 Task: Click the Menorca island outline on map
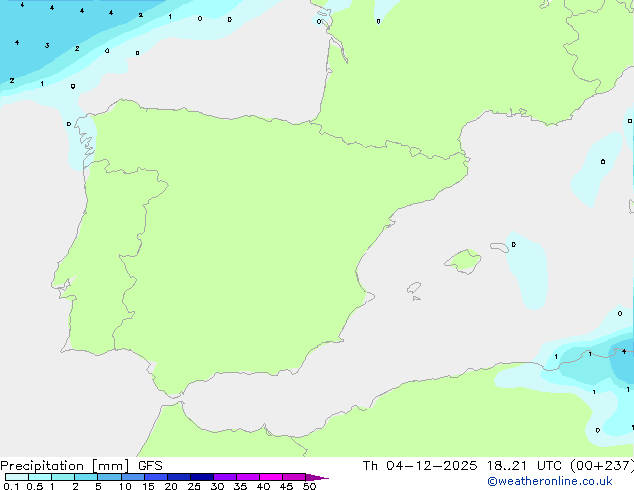[499, 247]
